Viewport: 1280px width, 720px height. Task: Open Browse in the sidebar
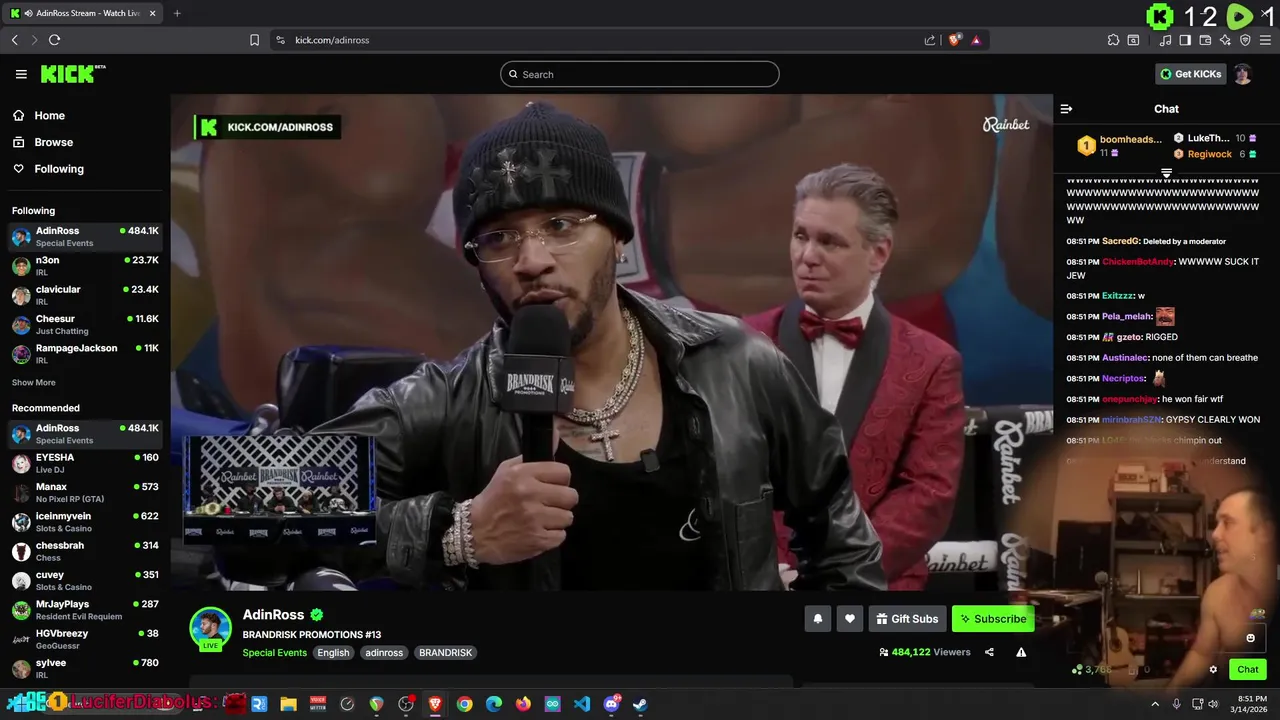[x=53, y=142]
